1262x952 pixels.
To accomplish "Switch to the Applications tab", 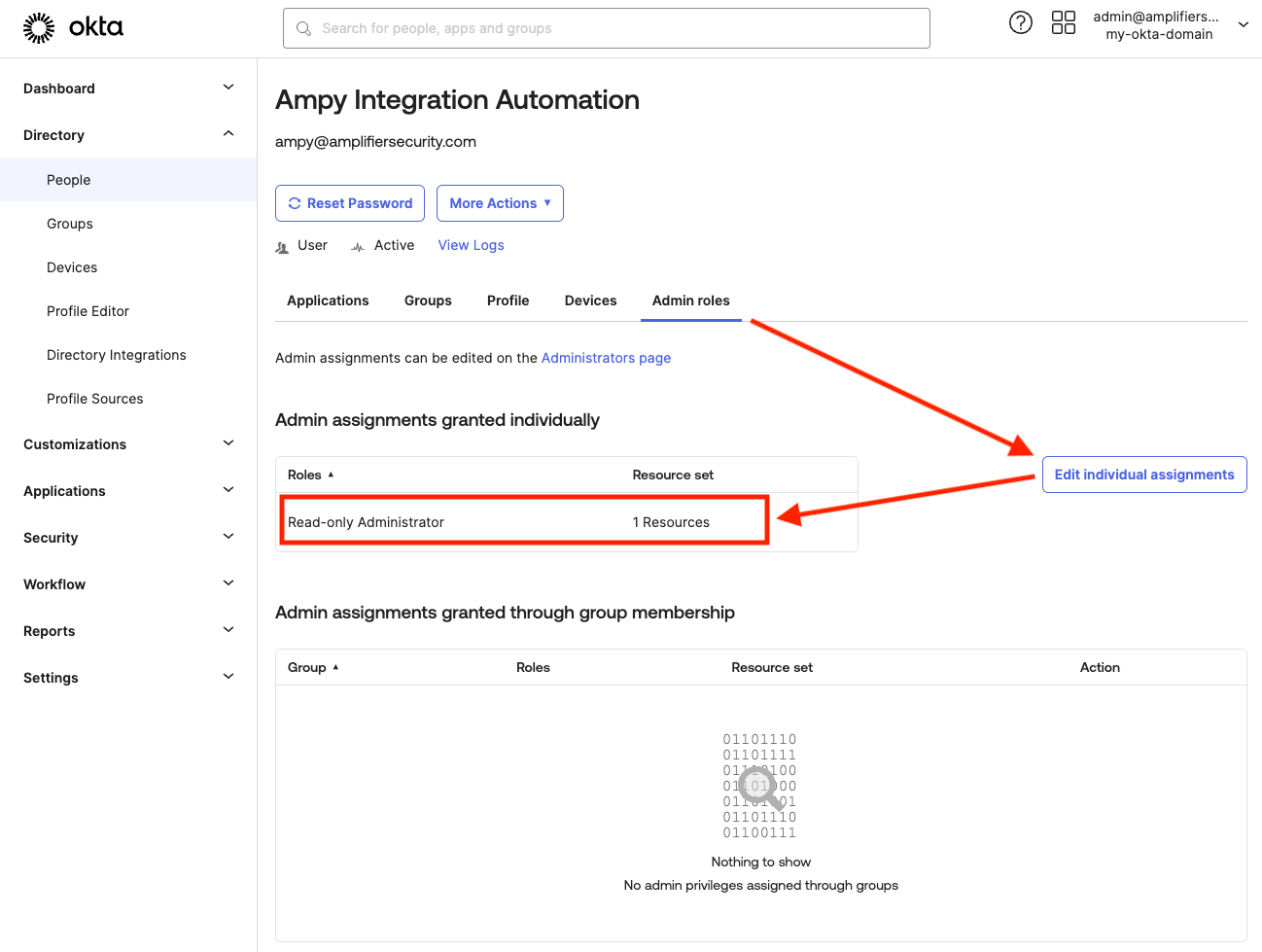I will point(328,300).
